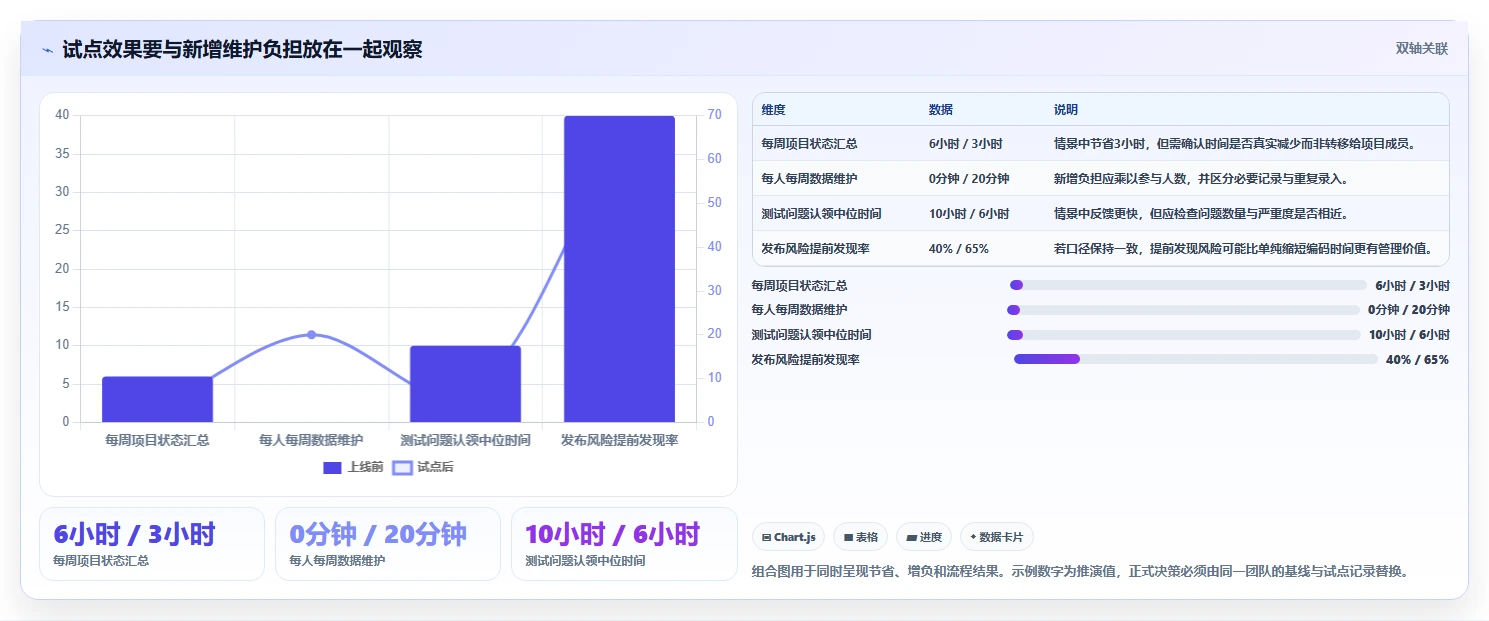Click the 进度 chip
Screen dimensions: 1489x621
(x=924, y=537)
